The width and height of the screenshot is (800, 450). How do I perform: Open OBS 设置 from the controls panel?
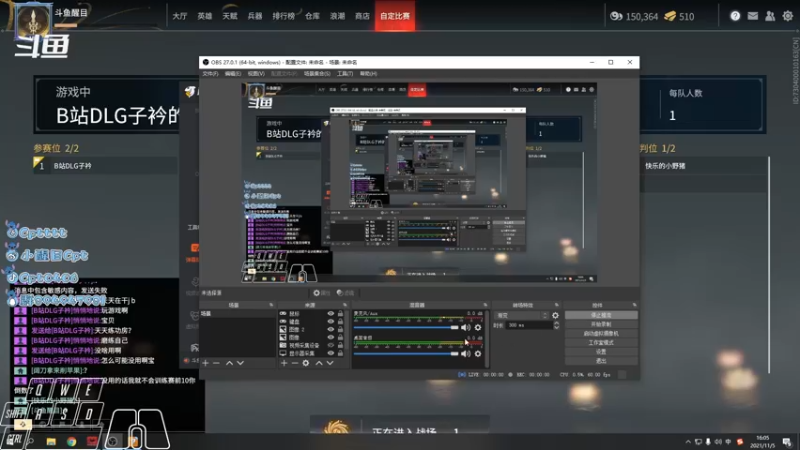[601, 352]
